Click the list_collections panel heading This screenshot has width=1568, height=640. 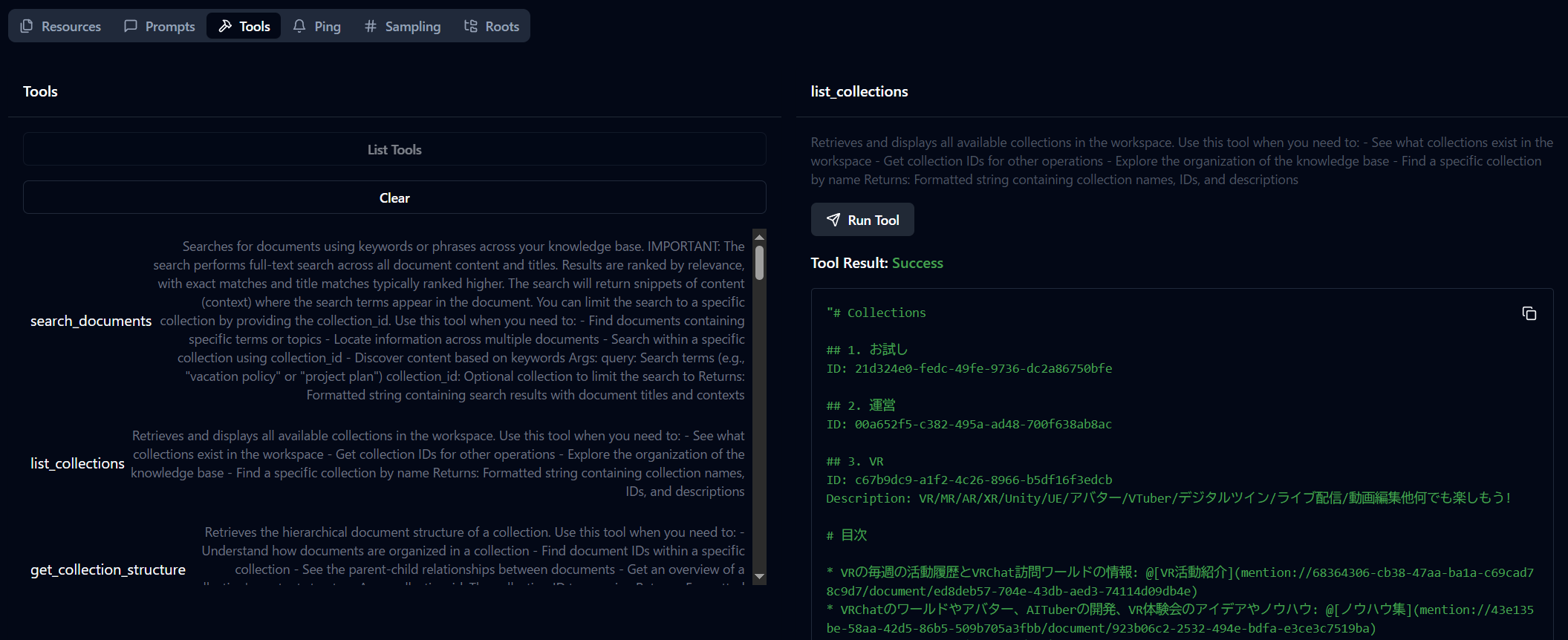coord(859,91)
